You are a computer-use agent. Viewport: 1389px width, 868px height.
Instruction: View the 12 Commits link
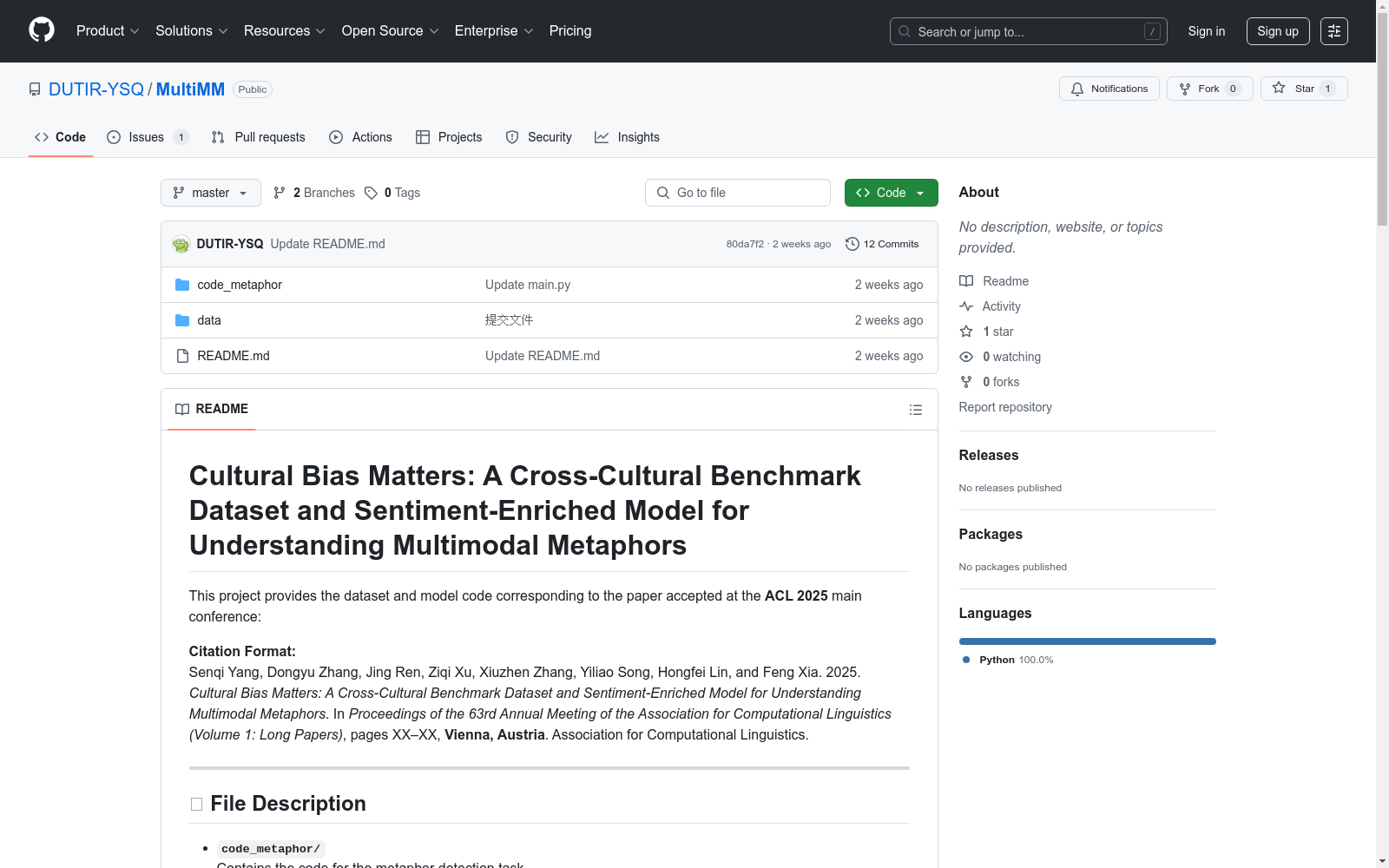tap(882, 244)
